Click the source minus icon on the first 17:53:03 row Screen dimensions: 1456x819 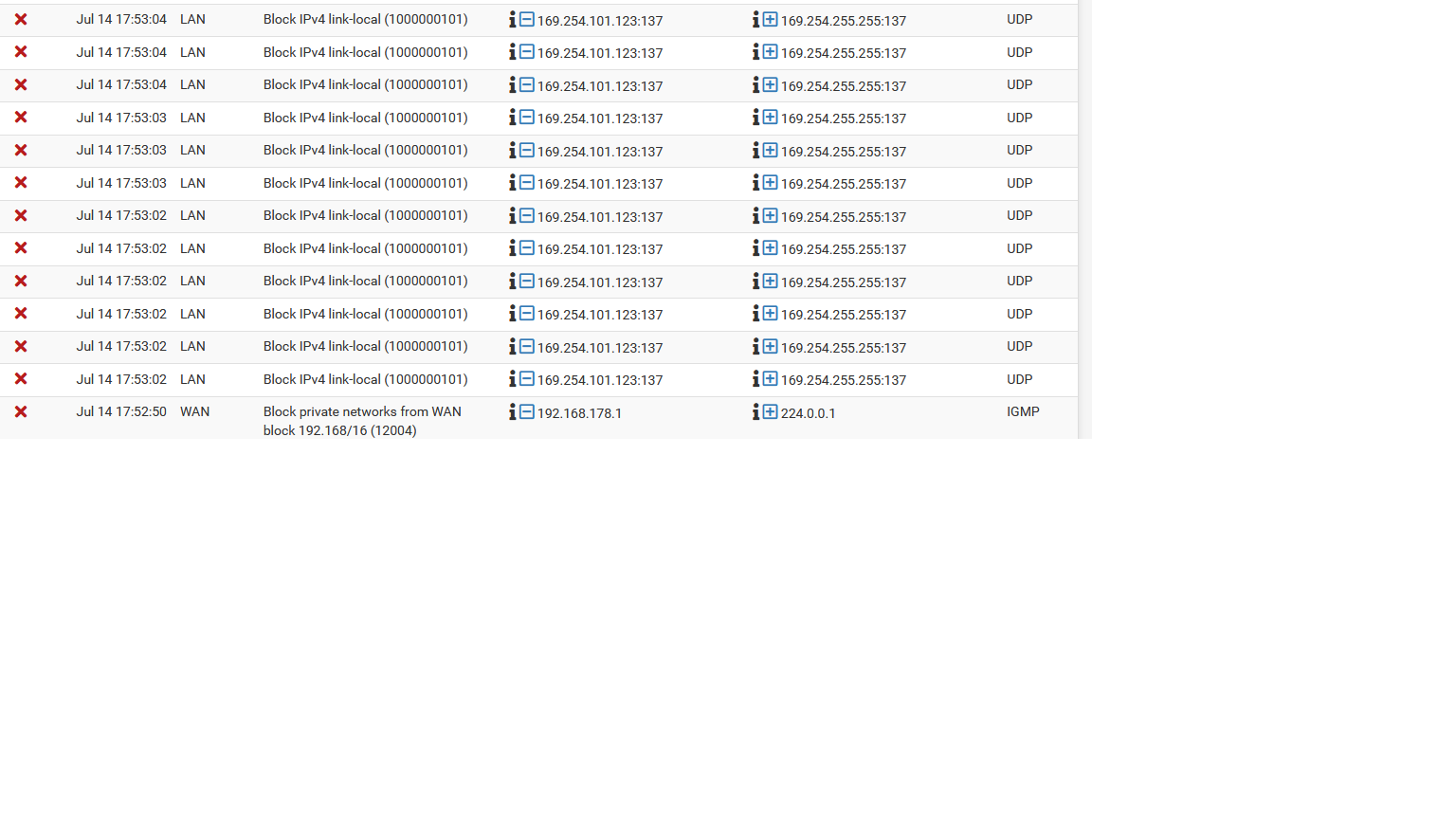527,118
